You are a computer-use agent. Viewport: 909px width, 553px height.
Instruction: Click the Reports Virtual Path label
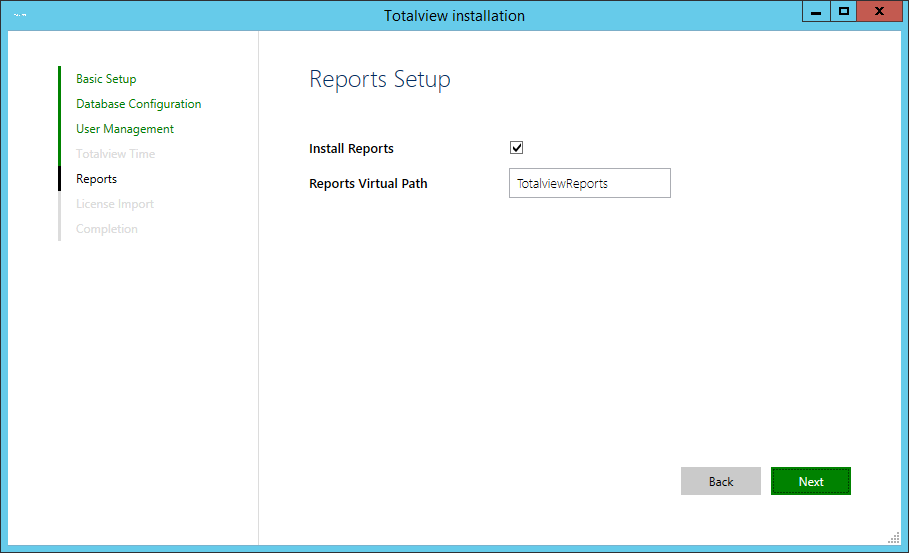[368, 183]
